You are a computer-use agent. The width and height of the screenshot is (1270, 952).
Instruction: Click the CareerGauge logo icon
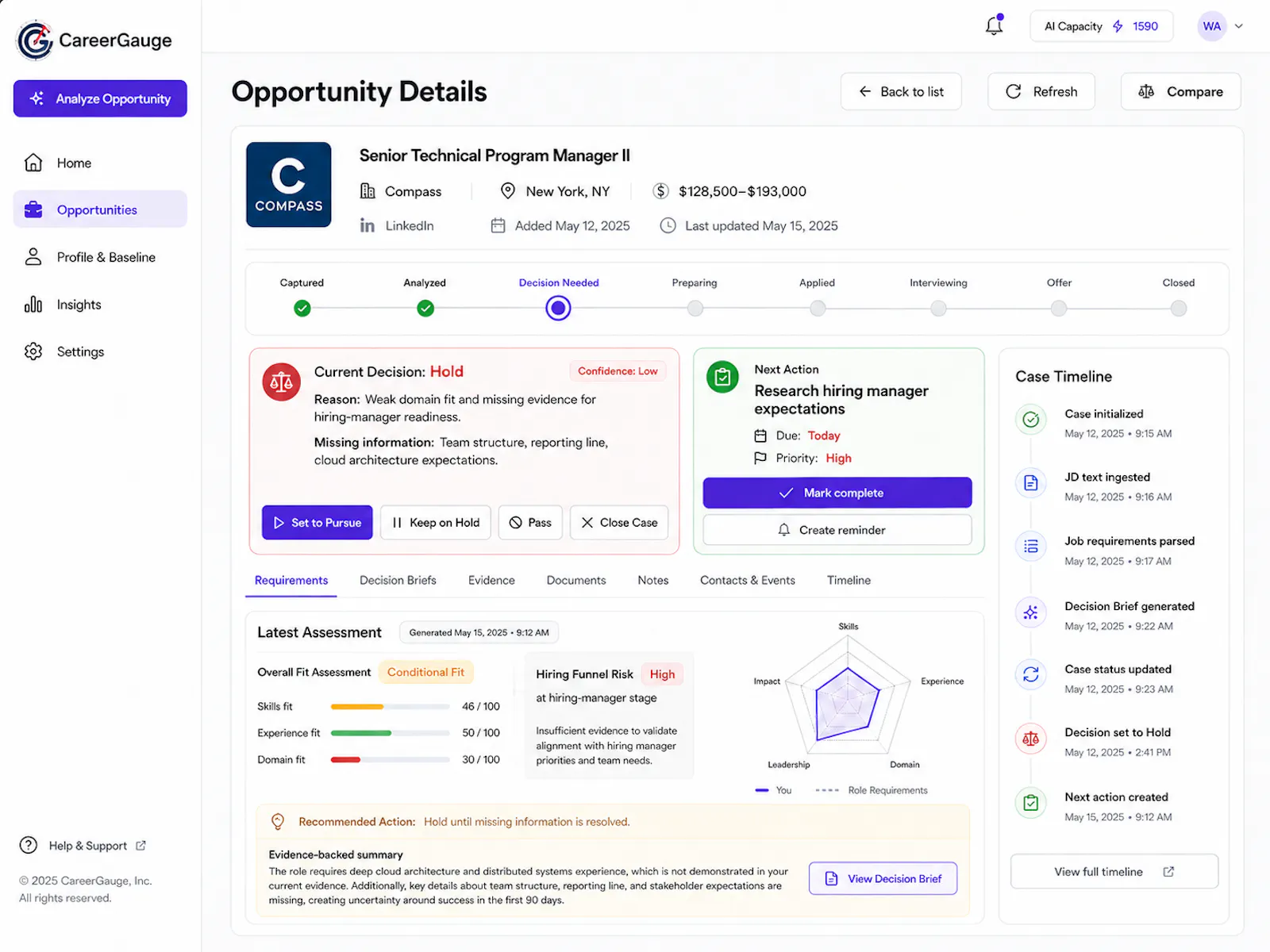[x=35, y=40]
